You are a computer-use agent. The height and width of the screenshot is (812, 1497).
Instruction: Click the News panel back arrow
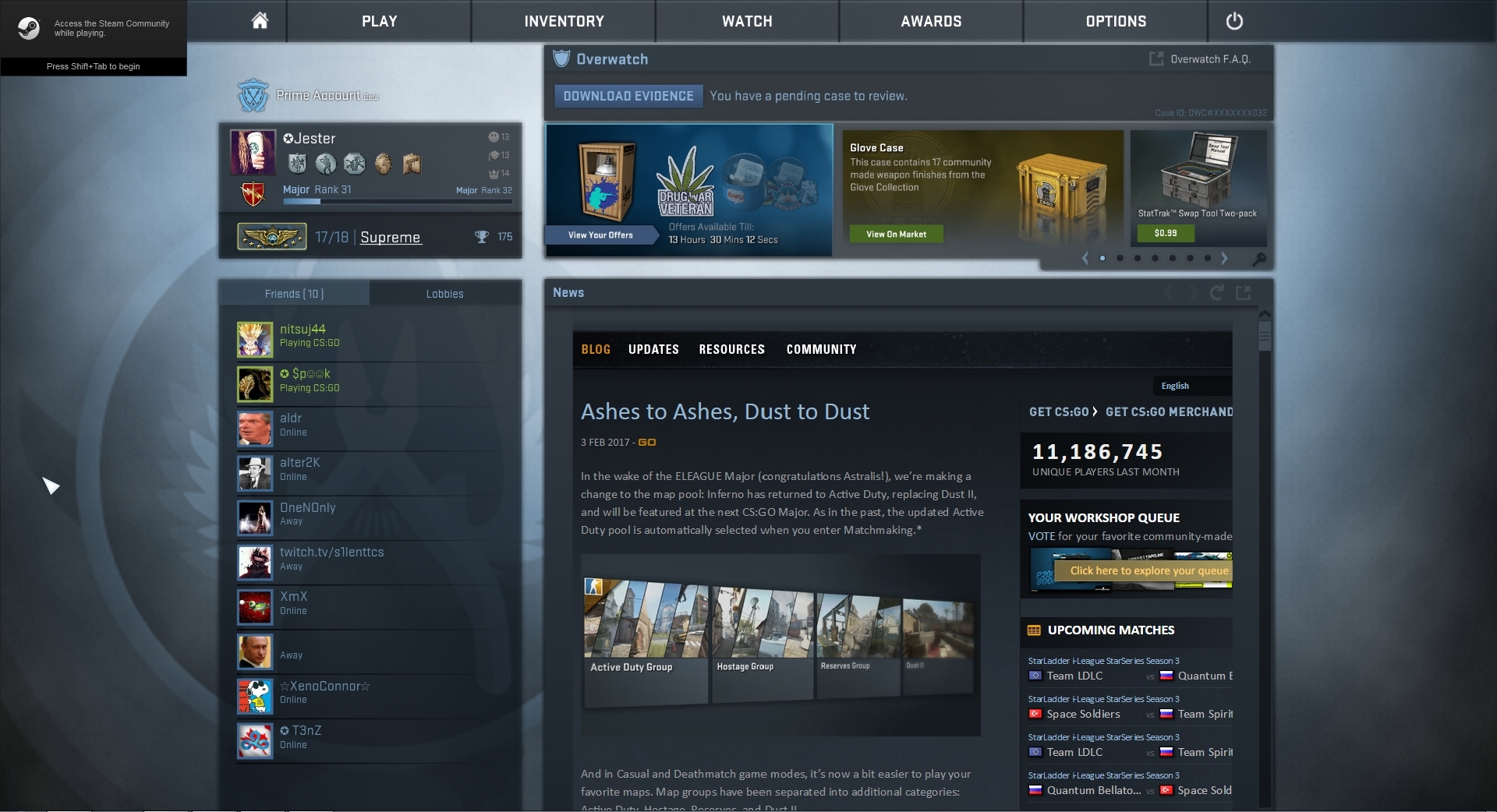click(1170, 292)
